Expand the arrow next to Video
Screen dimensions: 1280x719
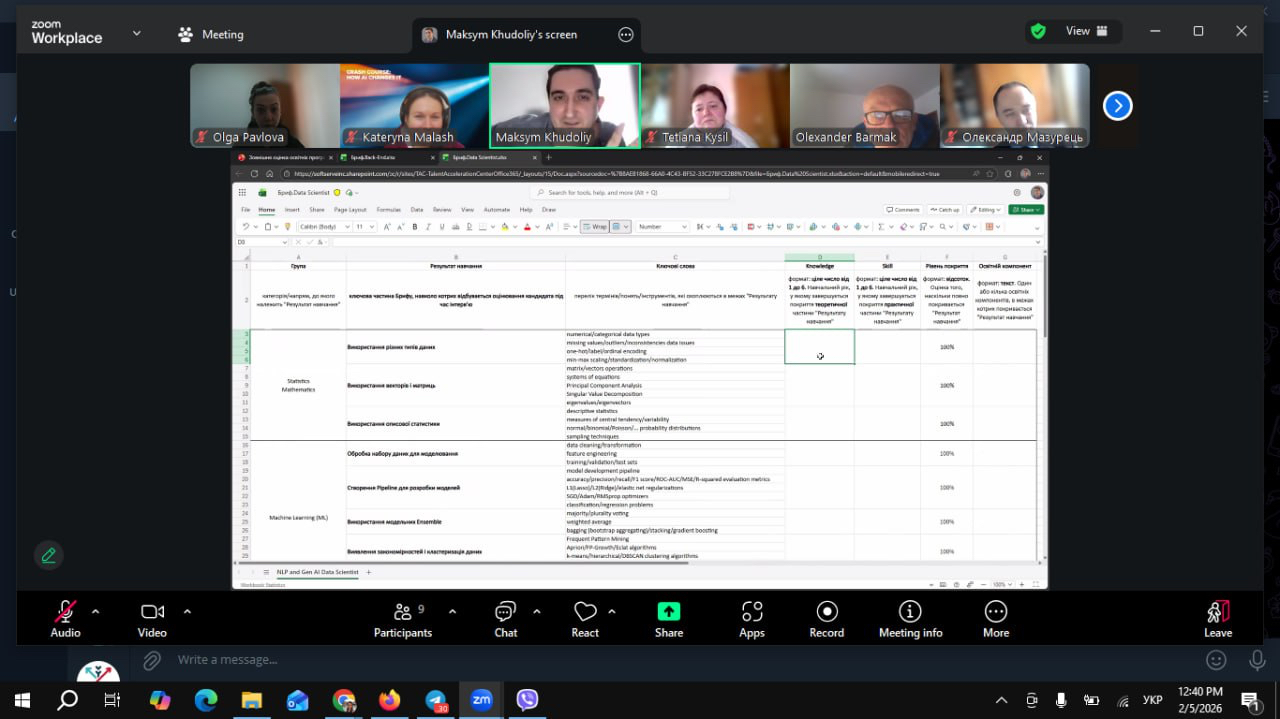(x=187, y=611)
